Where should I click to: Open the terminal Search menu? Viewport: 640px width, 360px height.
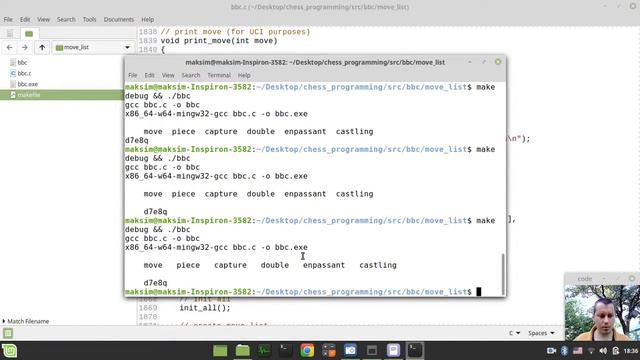pos(191,75)
